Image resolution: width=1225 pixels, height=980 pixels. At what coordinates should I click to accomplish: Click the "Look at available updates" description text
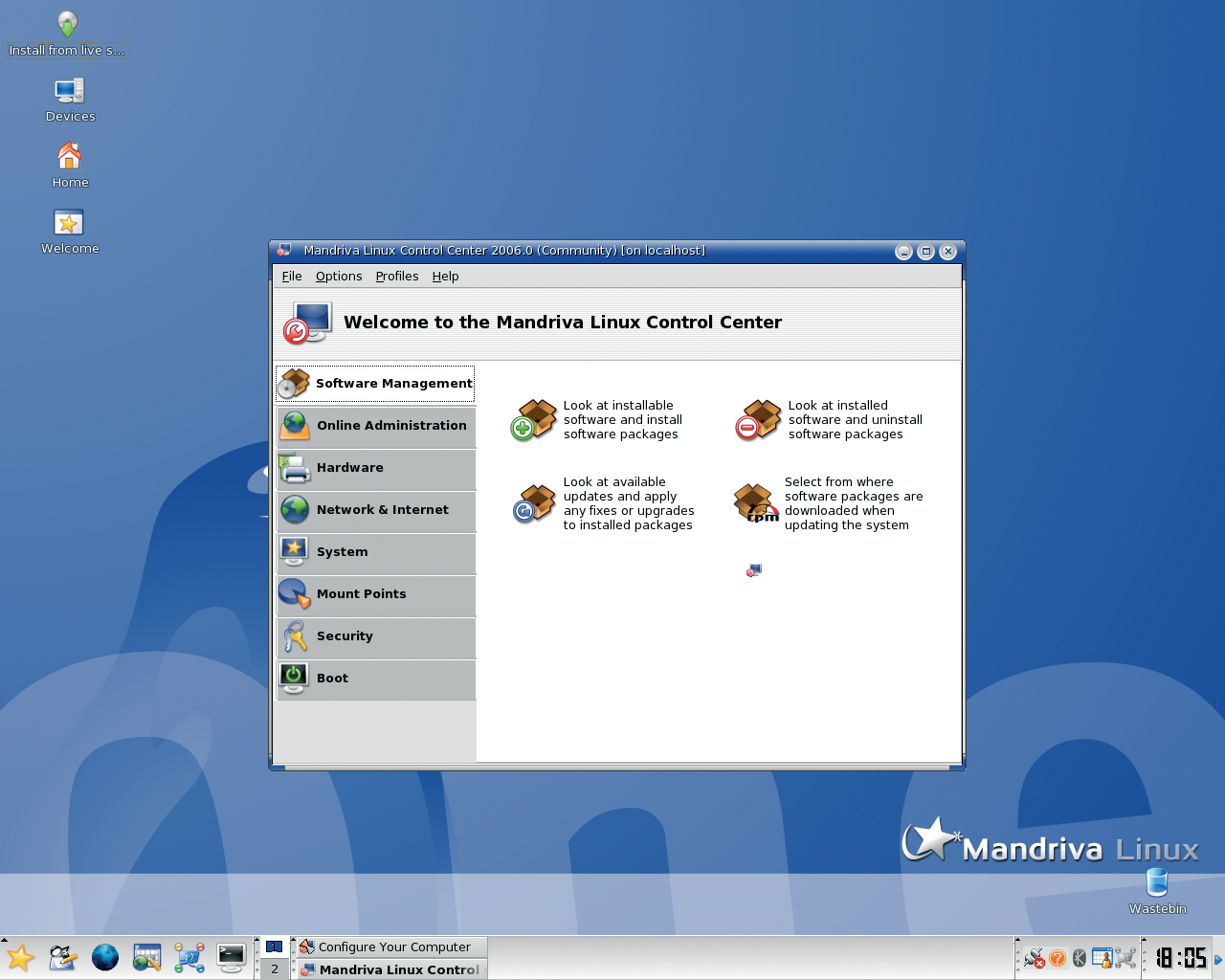(629, 503)
